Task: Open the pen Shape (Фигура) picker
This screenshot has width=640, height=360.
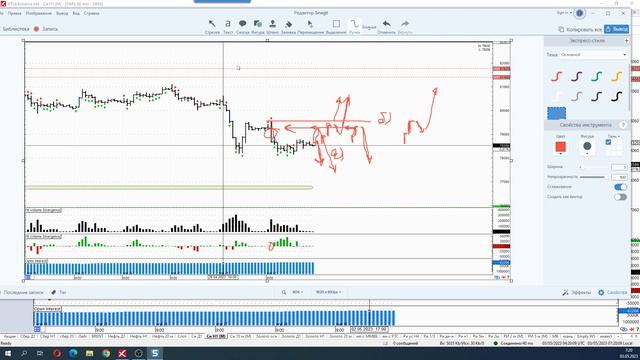Action: pos(587,147)
